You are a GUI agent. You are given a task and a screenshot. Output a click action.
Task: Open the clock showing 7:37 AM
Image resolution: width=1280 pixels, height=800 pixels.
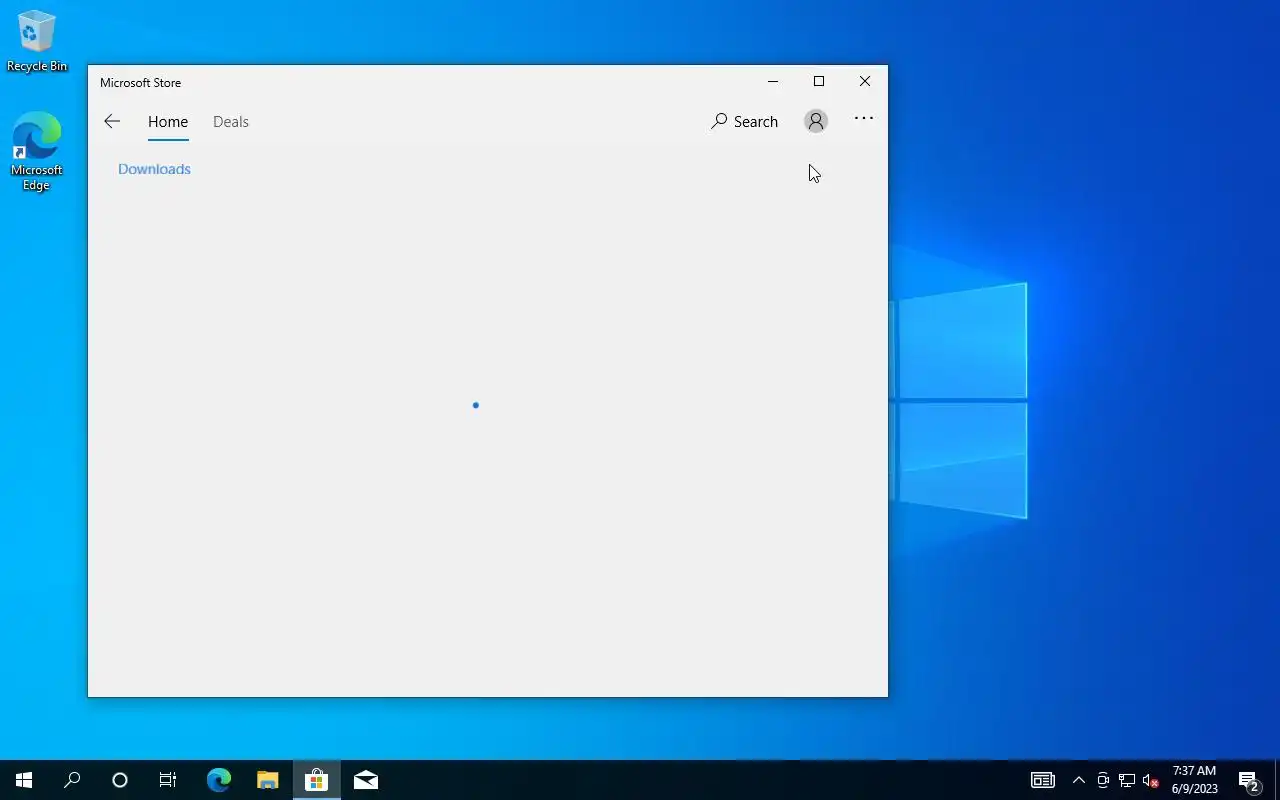[1194, 780]
